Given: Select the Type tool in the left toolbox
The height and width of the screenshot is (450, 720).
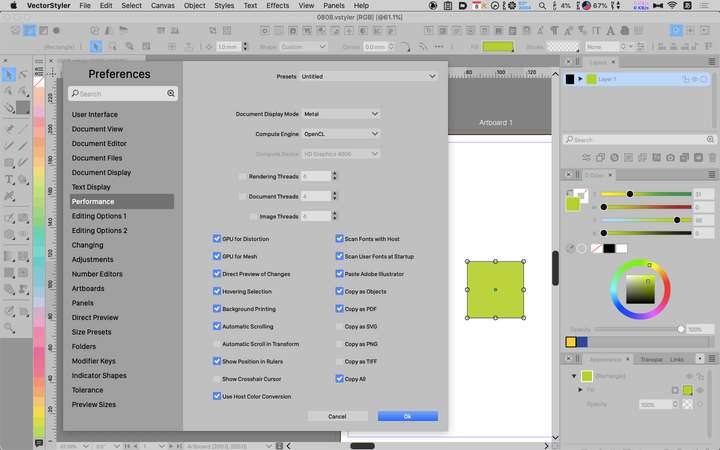Looking at the screenshot, I should [x=9, y=180].
